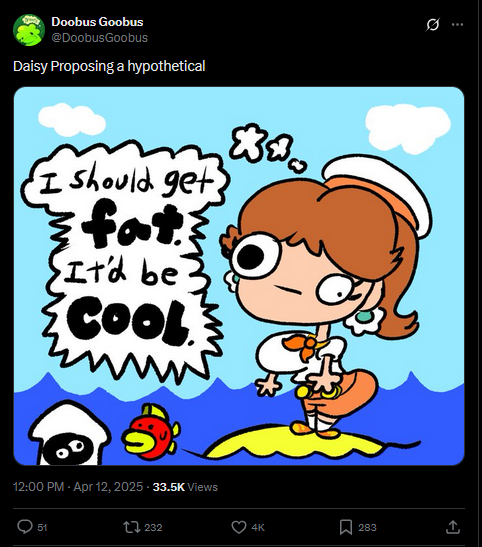Viewport: 482px width, 547px height.
Task: Click the Doobus Goobus display name
Action: tap(97, 22)
